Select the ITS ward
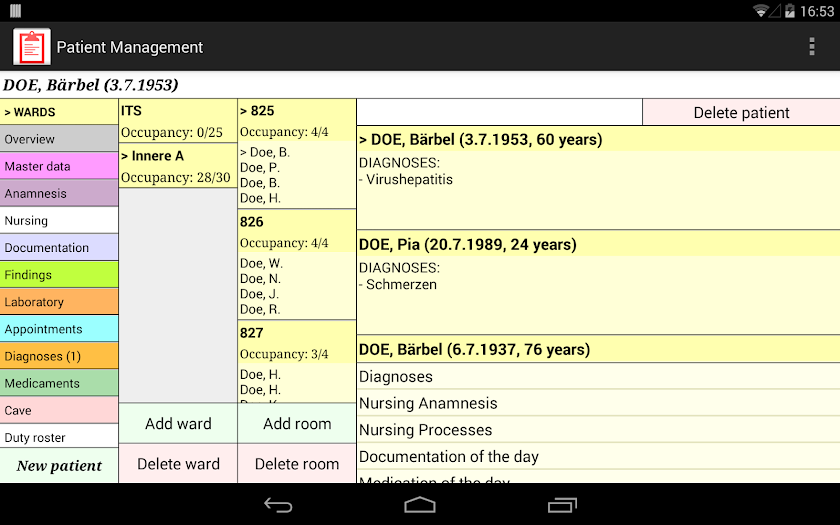Image resolution: width=840 pixels, height=525 pixels. (178, 121)
